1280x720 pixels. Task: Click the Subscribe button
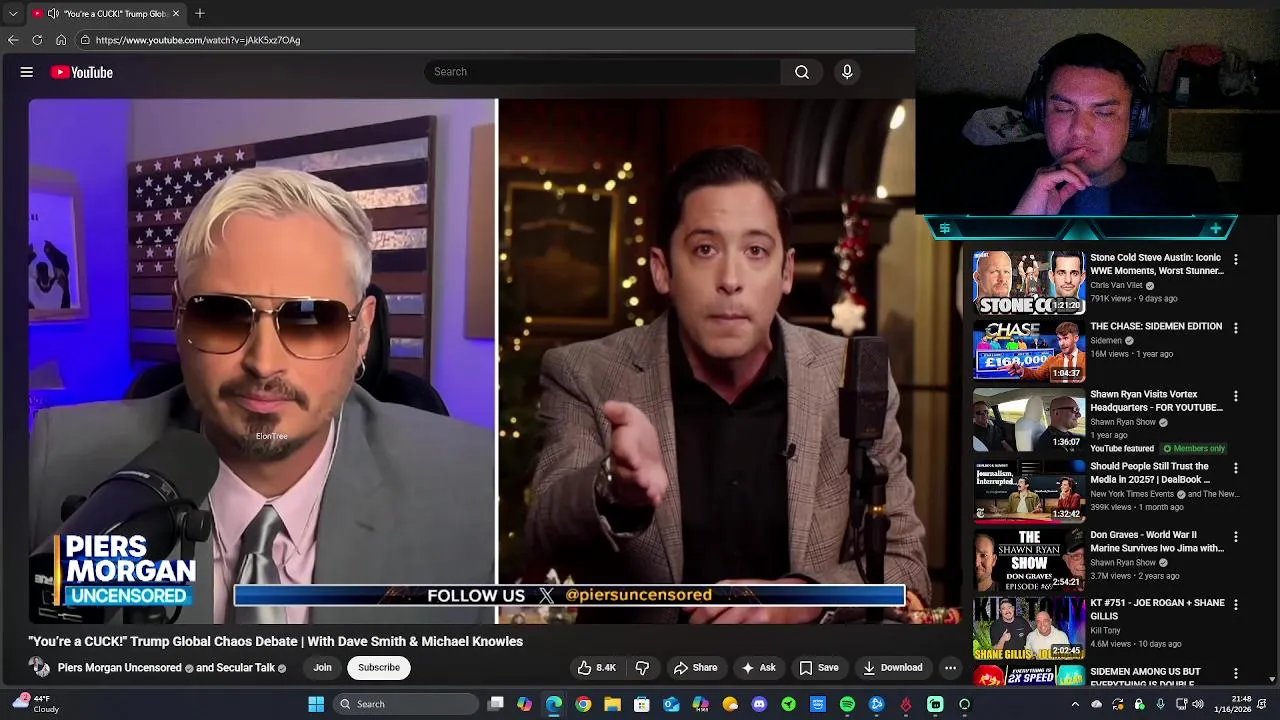(379, 668)
